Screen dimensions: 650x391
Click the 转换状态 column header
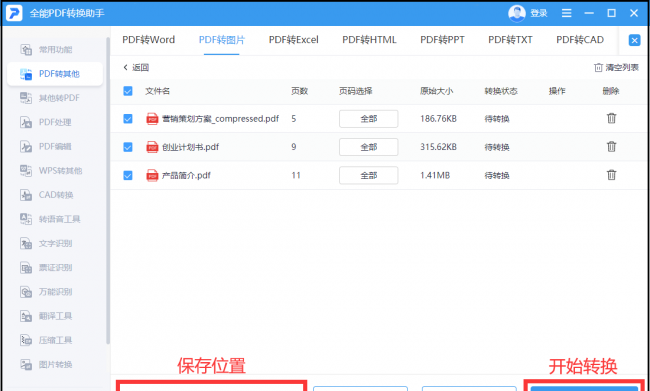point(501,91)
